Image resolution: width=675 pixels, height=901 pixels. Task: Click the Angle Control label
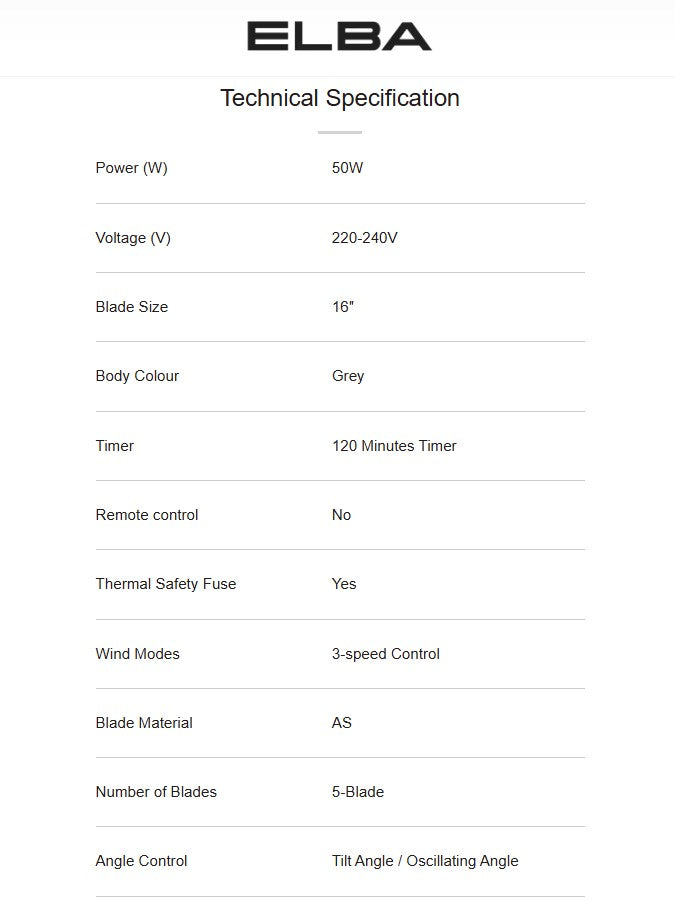click(x=141, y=861)
